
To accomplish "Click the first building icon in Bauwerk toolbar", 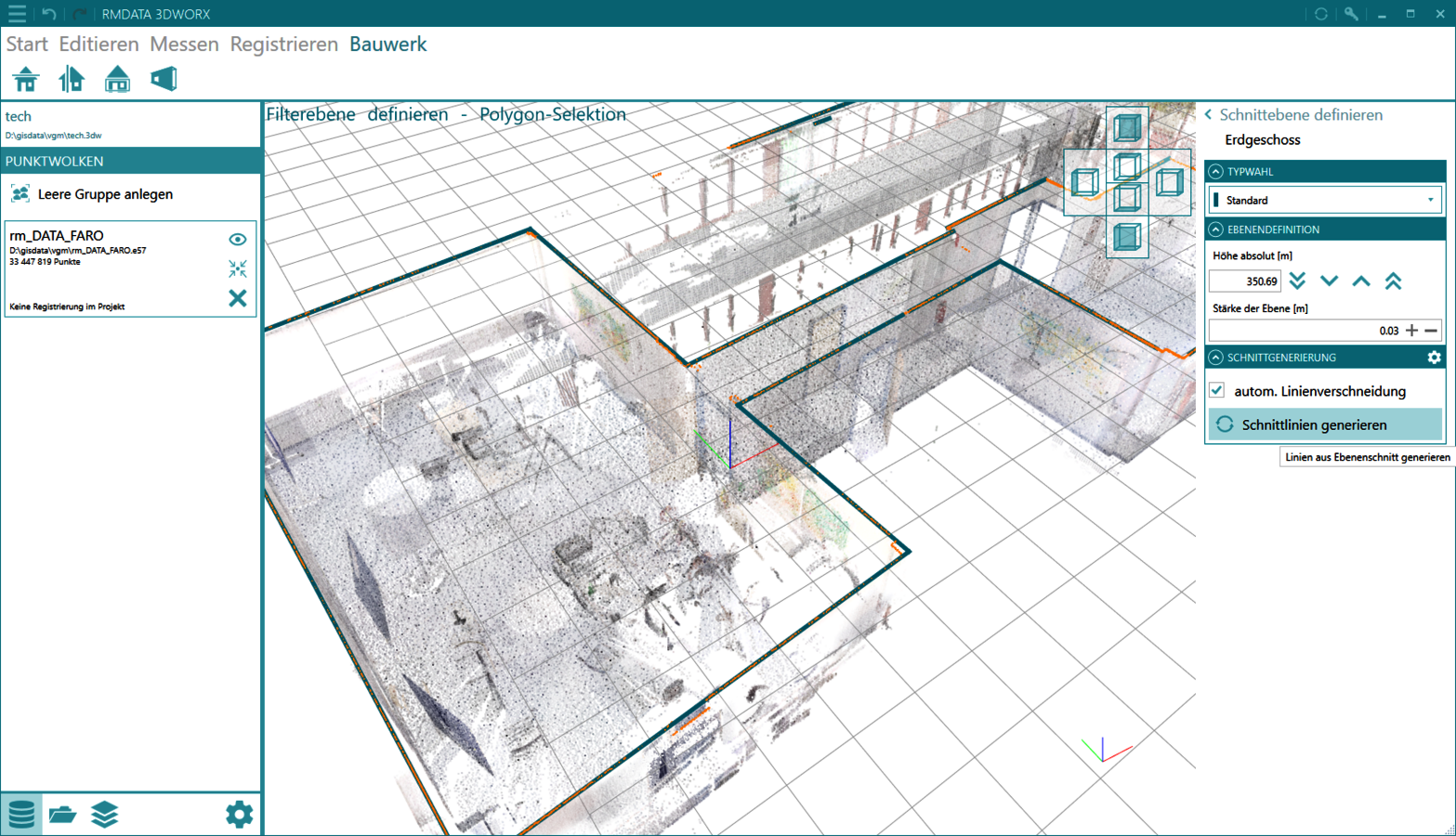I will 26,80.
